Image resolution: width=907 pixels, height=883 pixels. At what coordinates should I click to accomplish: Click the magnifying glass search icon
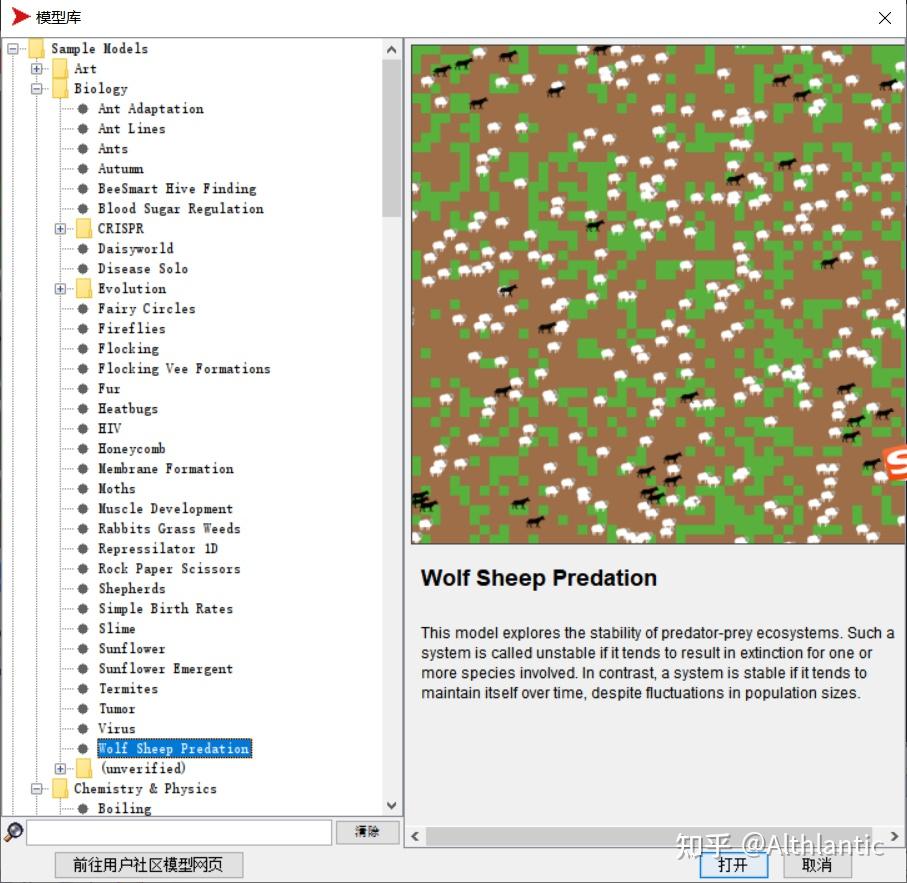click(13, 832)
